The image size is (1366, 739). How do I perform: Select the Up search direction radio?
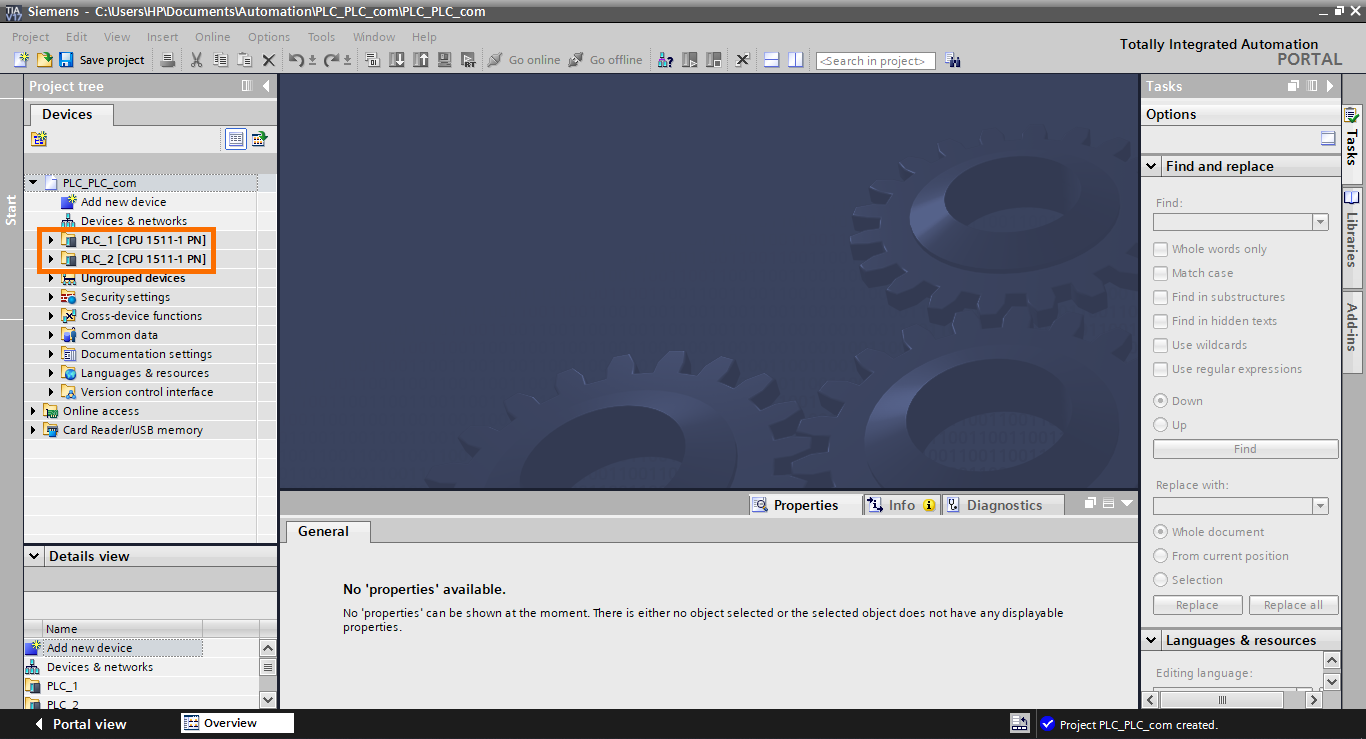click(x=1160, y=424)
